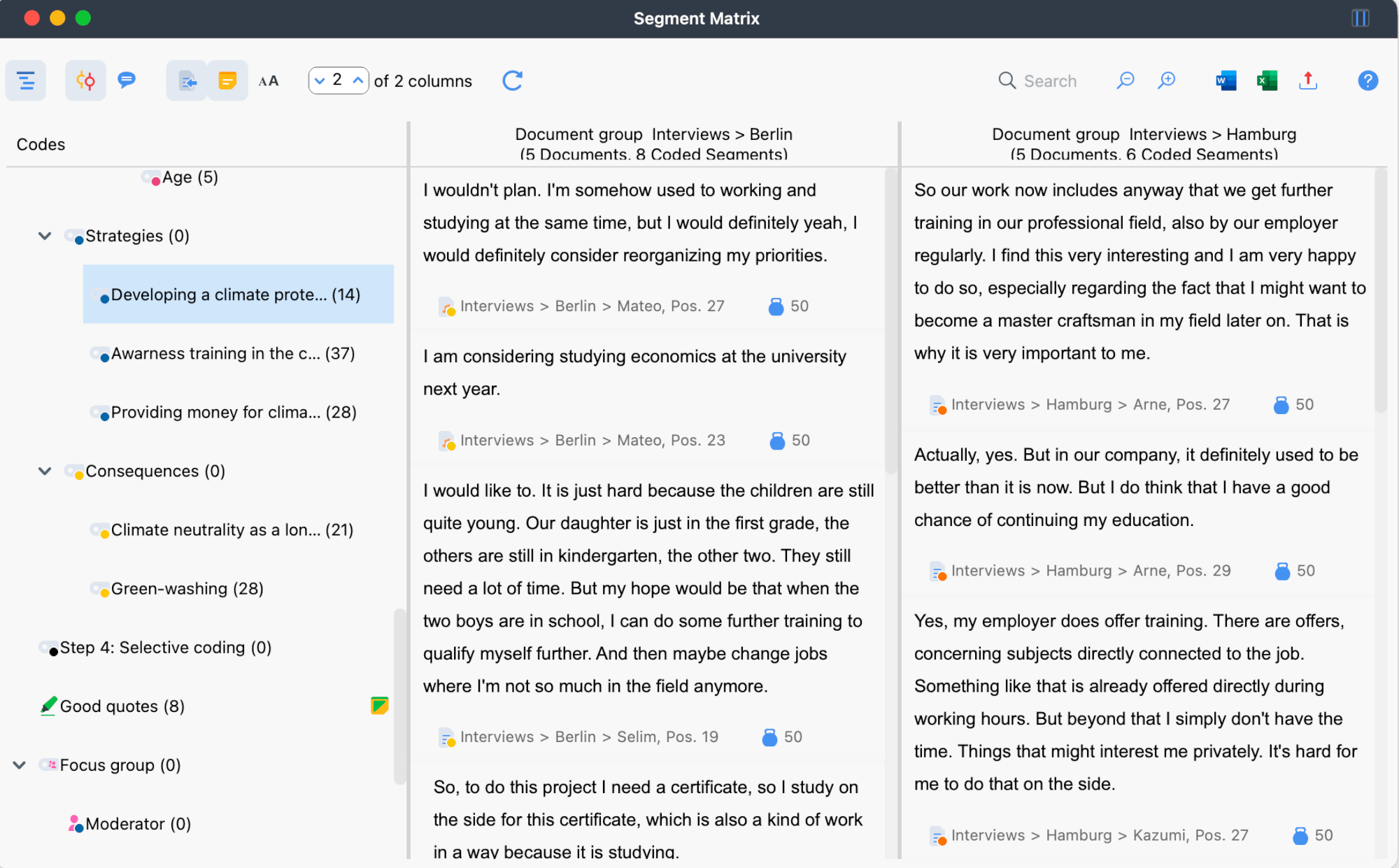Click the codes list view icon
Screen dimensions: 1399x868
point(26,80)
